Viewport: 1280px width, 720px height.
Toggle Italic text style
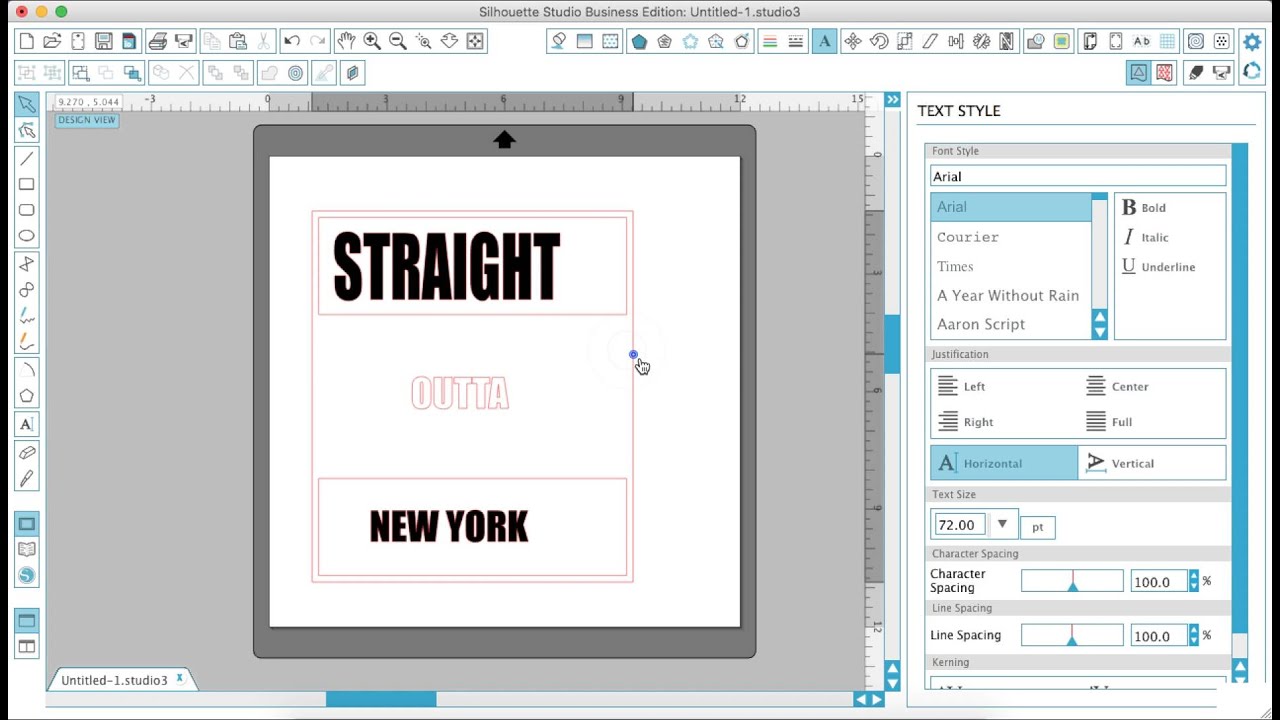(x=1145, y=238)
